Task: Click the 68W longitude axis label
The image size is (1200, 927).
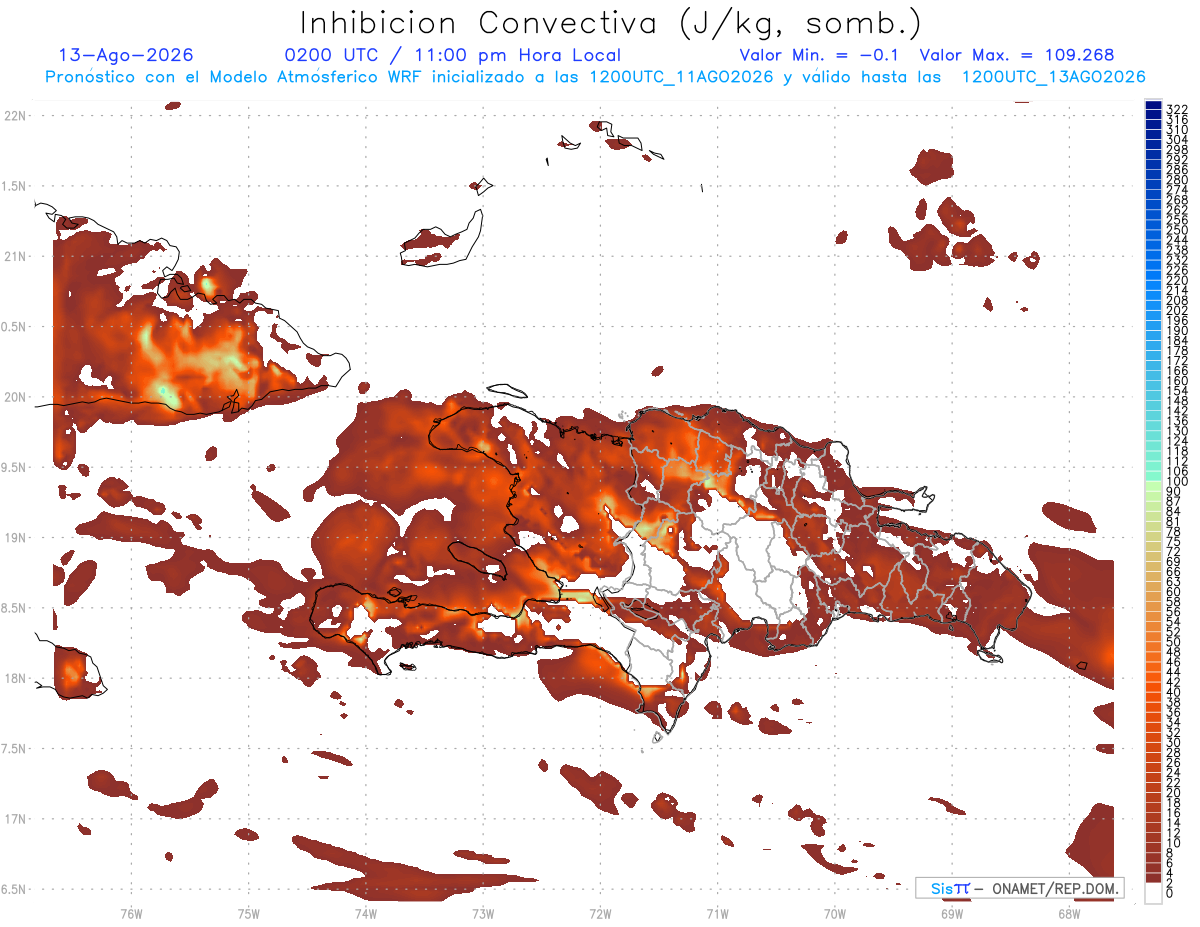Action: (1069, 913)
